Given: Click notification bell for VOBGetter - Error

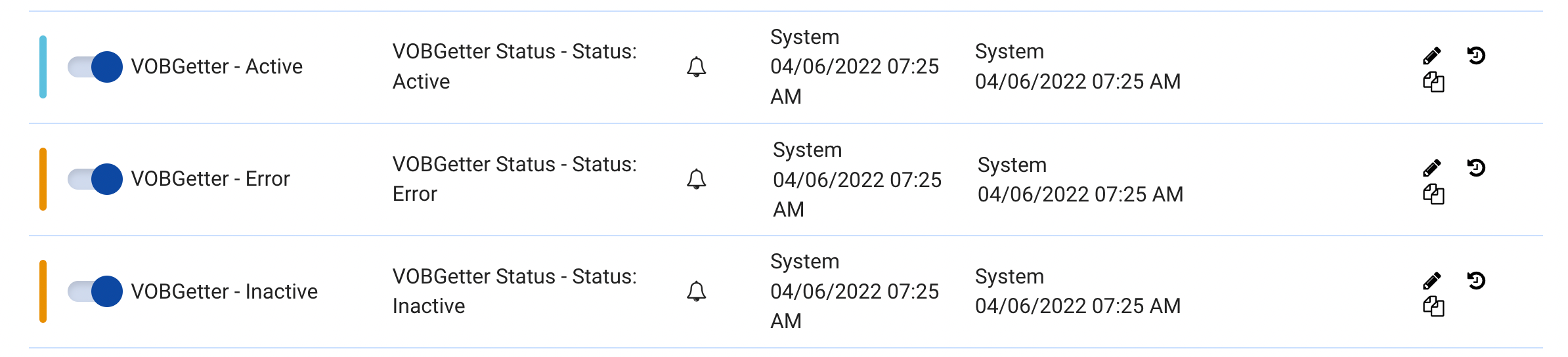Looking at the screenshot, I should pyautogui.click(x=696, y=179).
